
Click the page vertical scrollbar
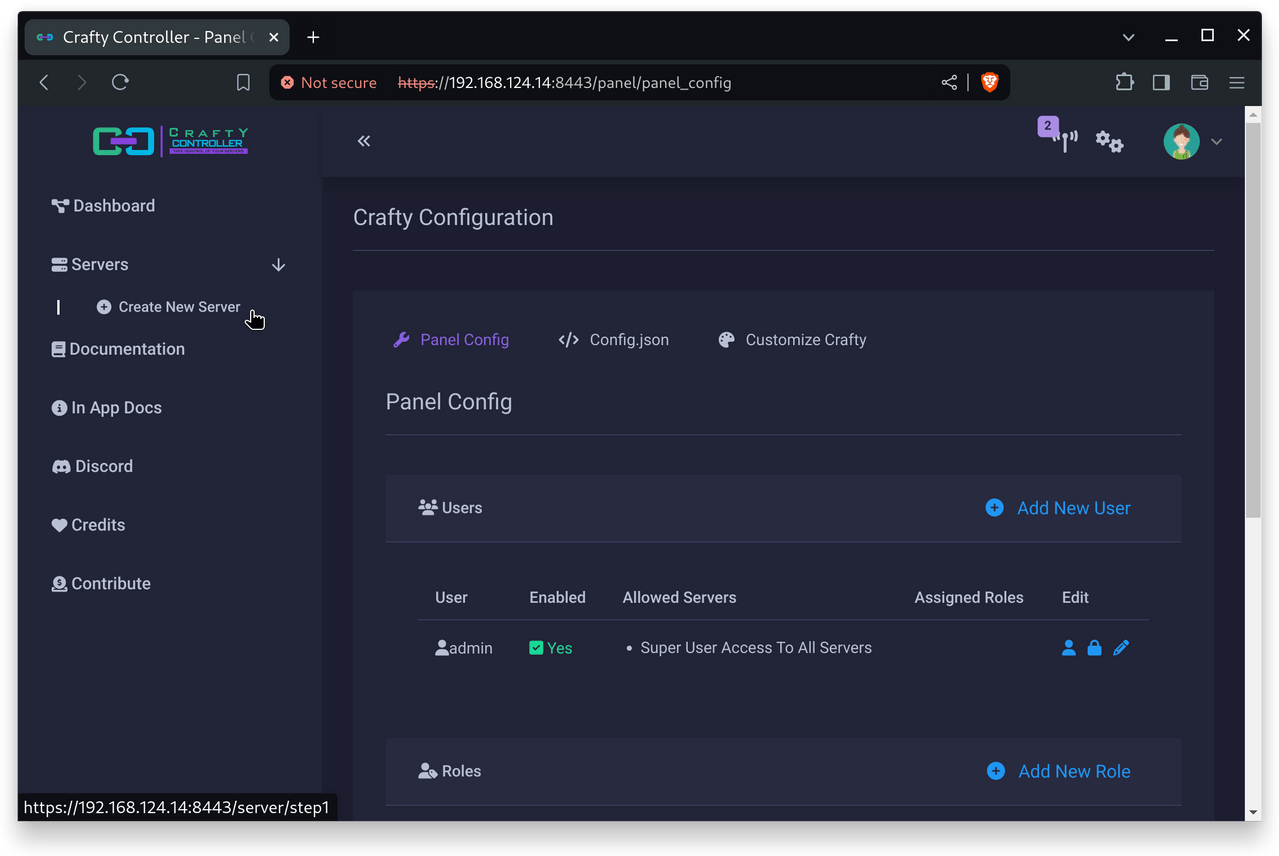(x=1253, y=320)
